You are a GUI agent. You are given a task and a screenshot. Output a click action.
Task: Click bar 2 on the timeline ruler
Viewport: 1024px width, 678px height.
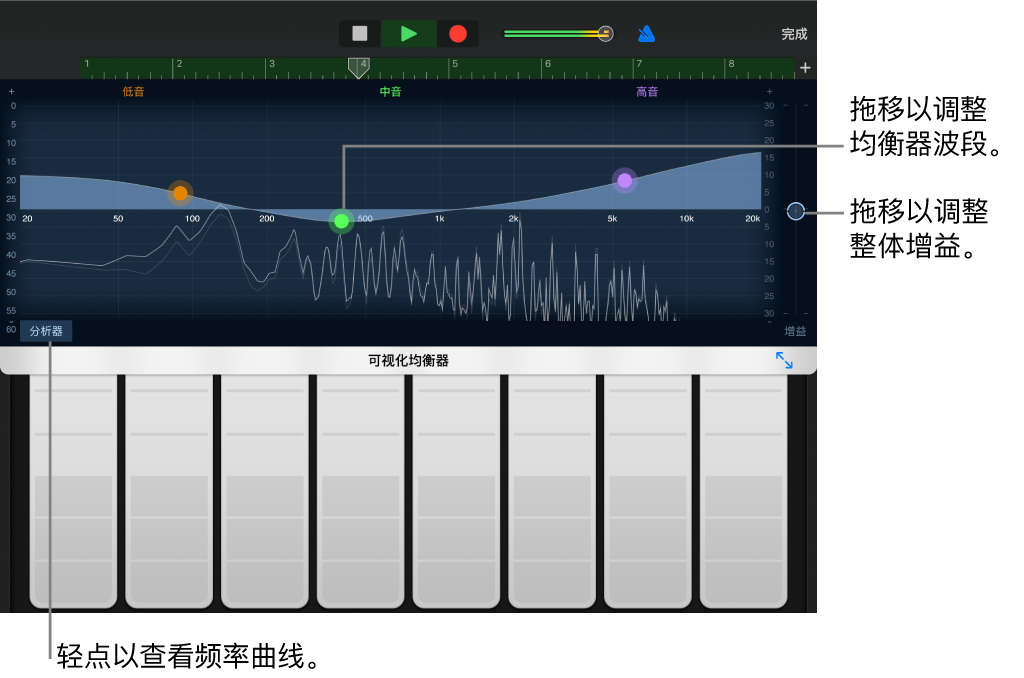coord(179,64)
